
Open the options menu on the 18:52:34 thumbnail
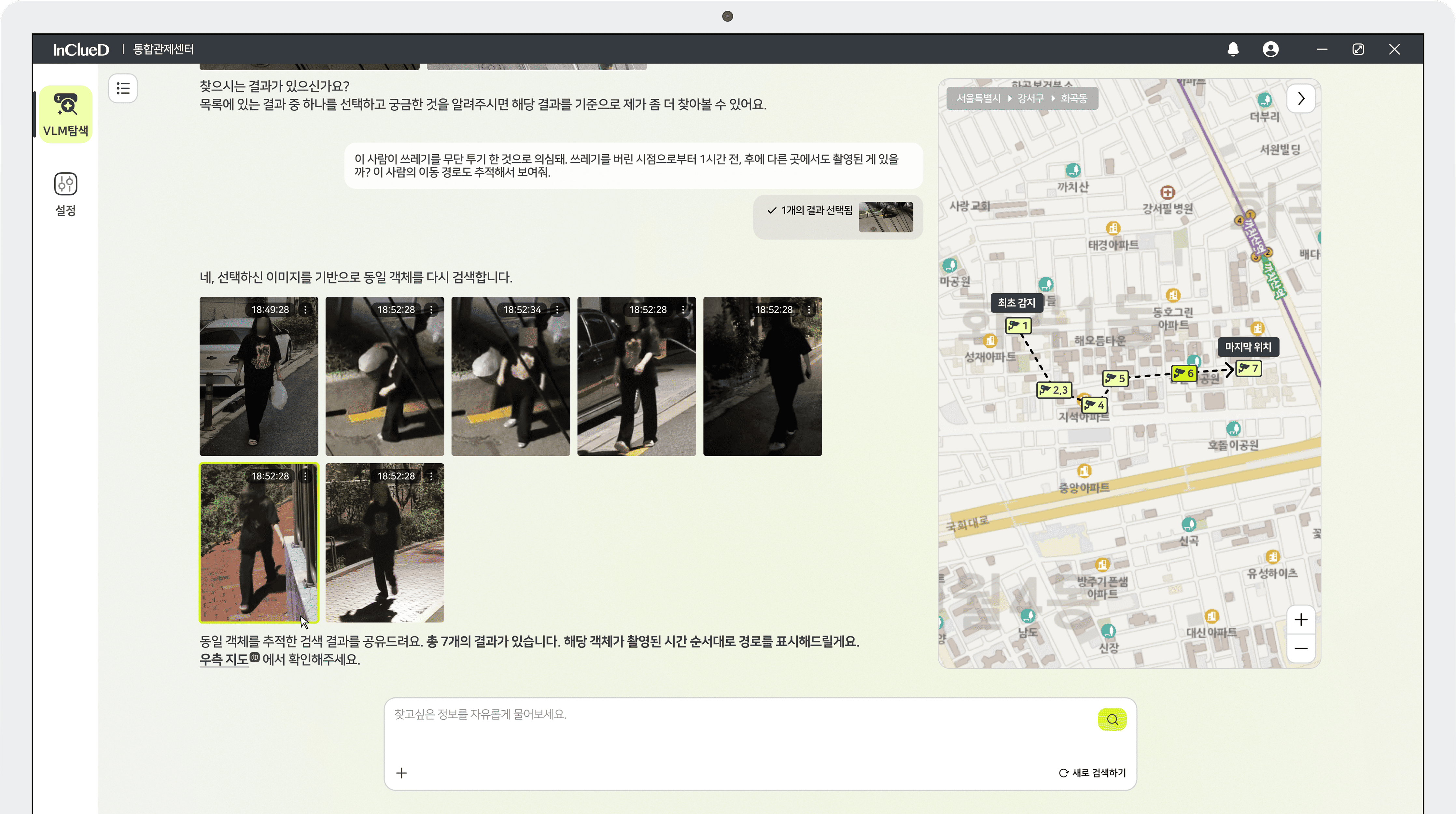tap(557, 310)
